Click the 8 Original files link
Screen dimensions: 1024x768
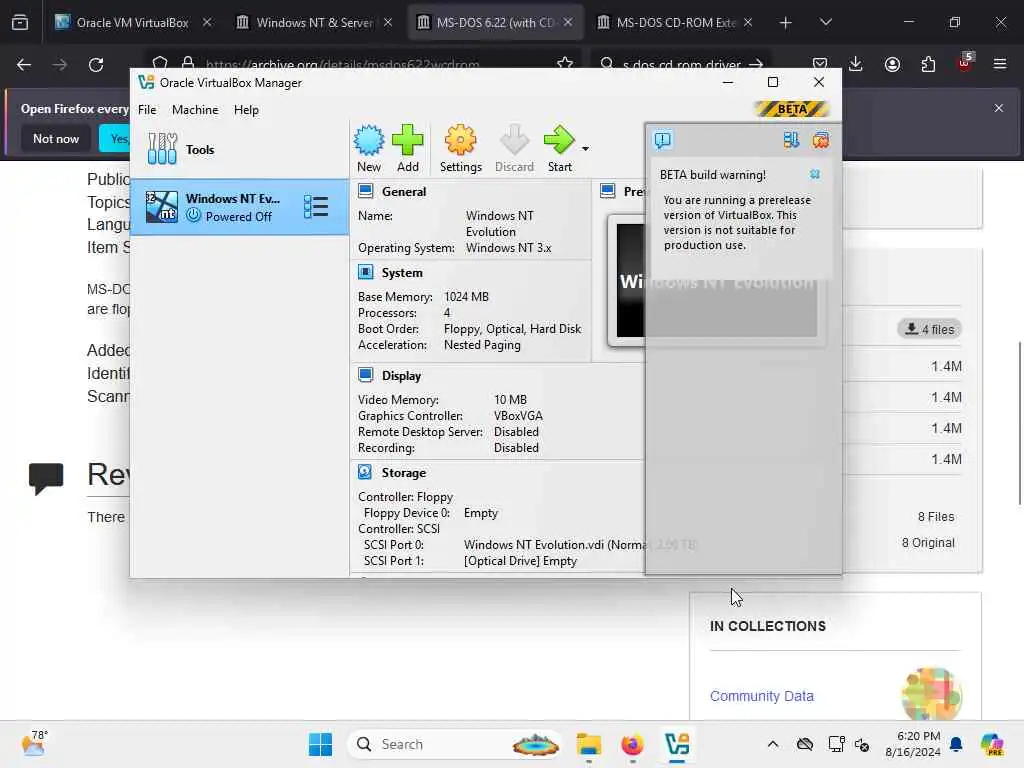coord(928,543)
